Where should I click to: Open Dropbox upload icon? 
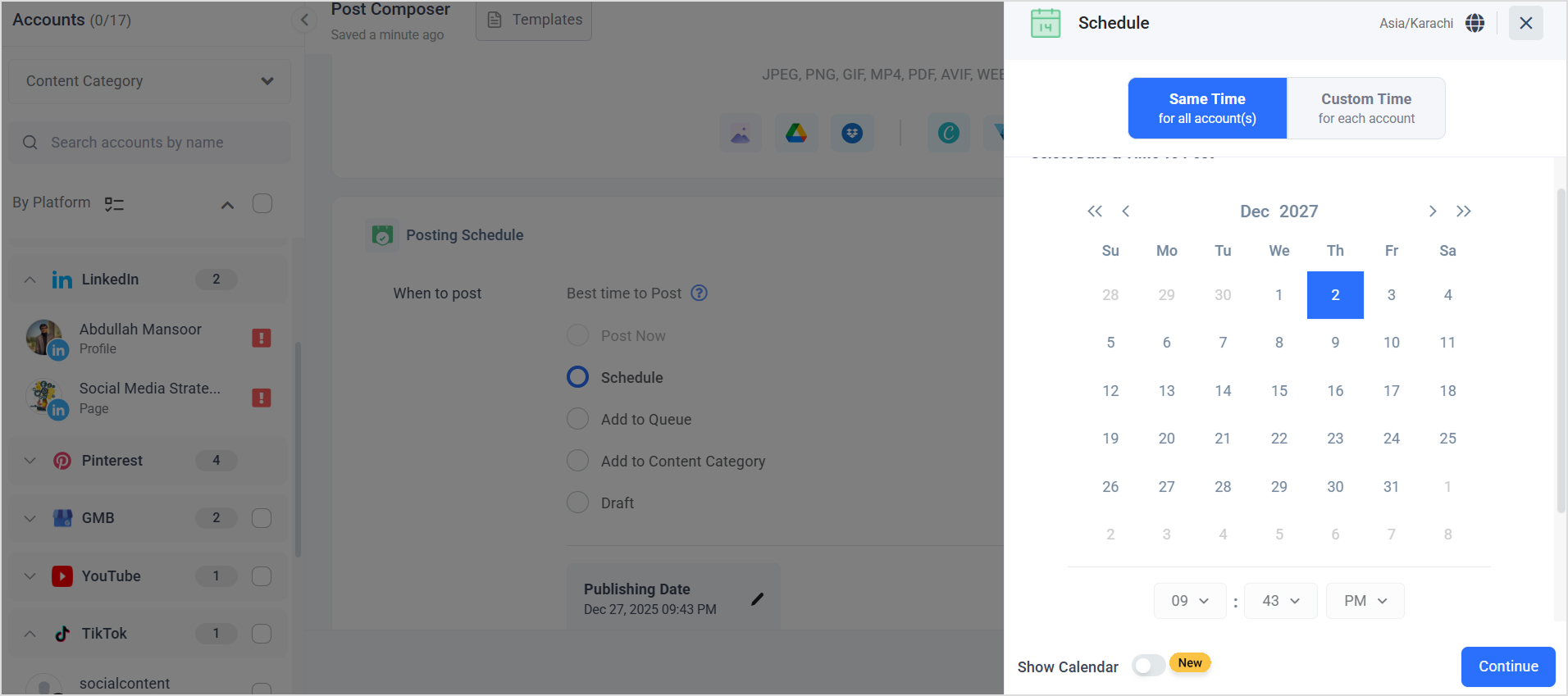pos(852,133)
